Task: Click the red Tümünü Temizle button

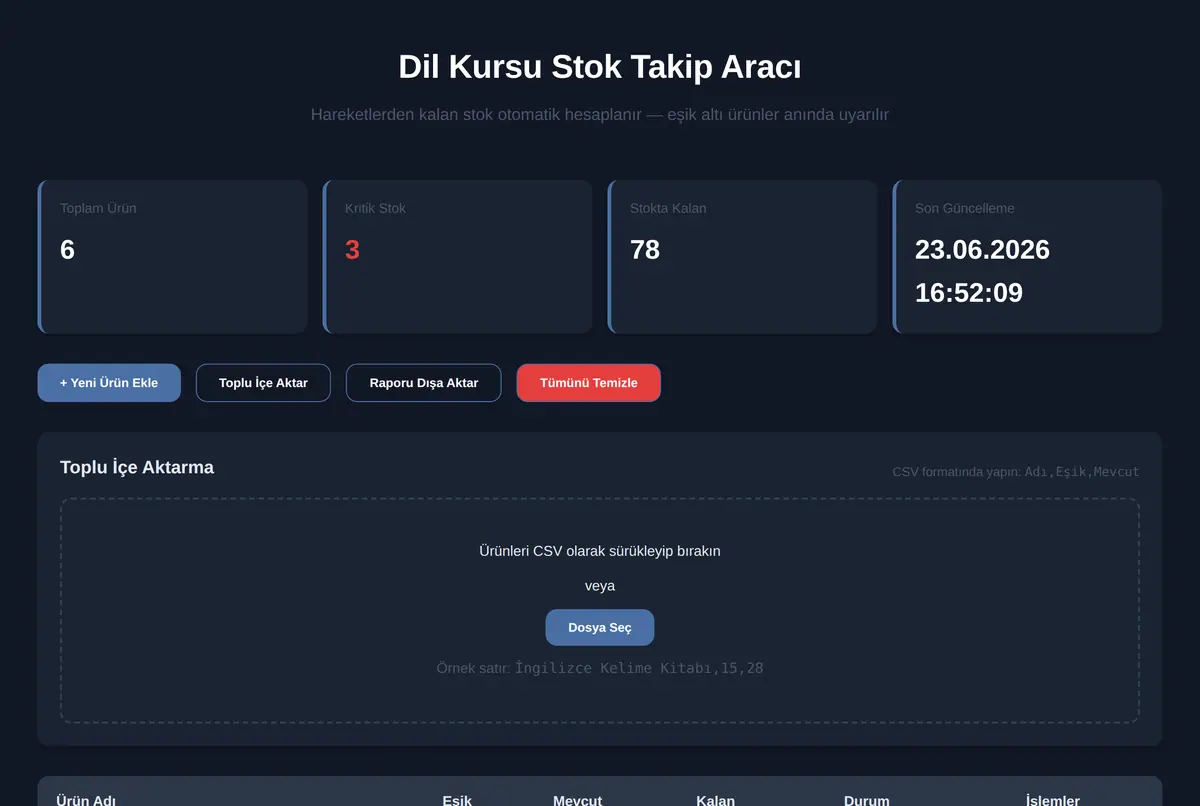Action: tap(589, 383)
